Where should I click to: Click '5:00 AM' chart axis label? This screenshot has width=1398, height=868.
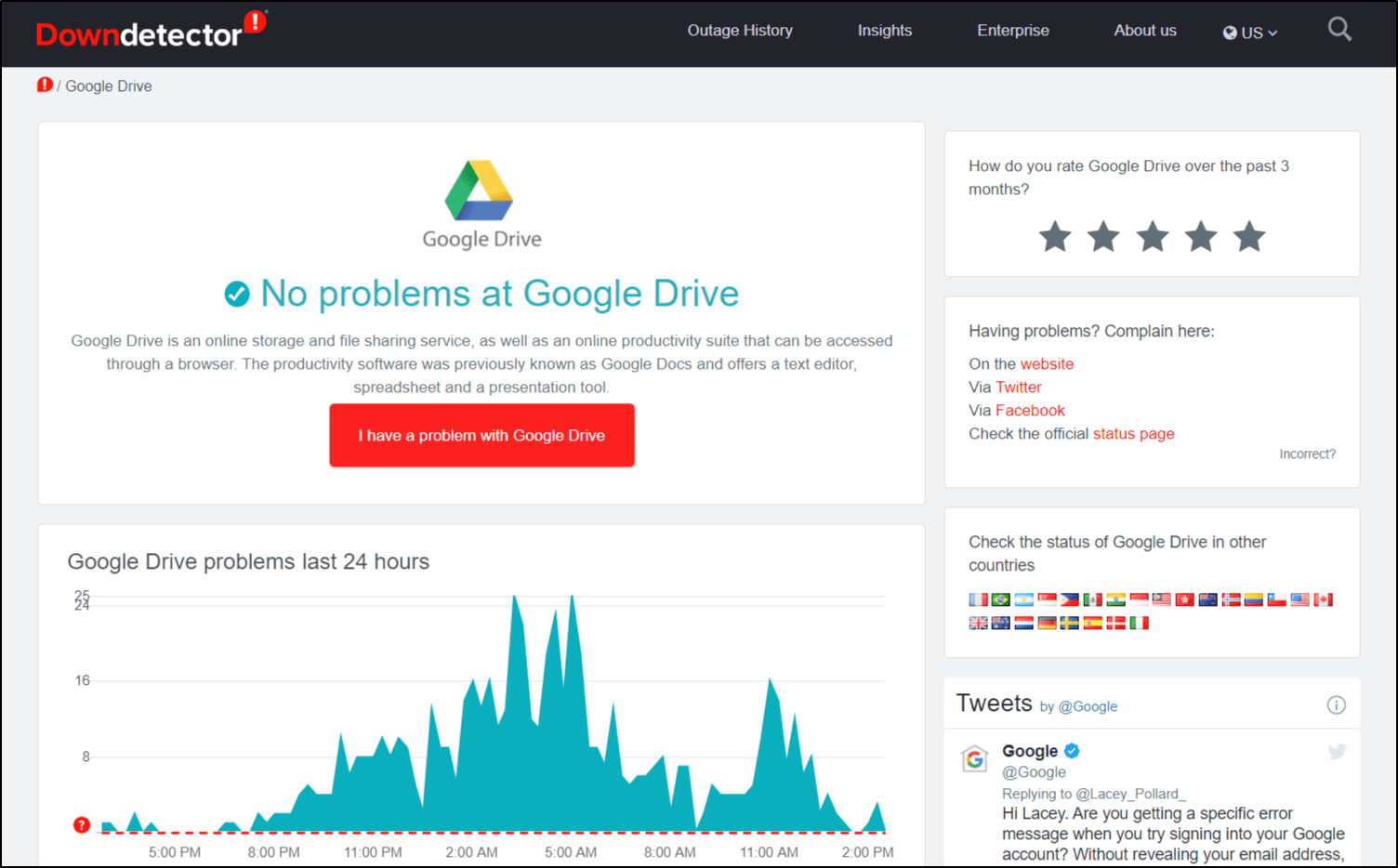tap(571, 852)
